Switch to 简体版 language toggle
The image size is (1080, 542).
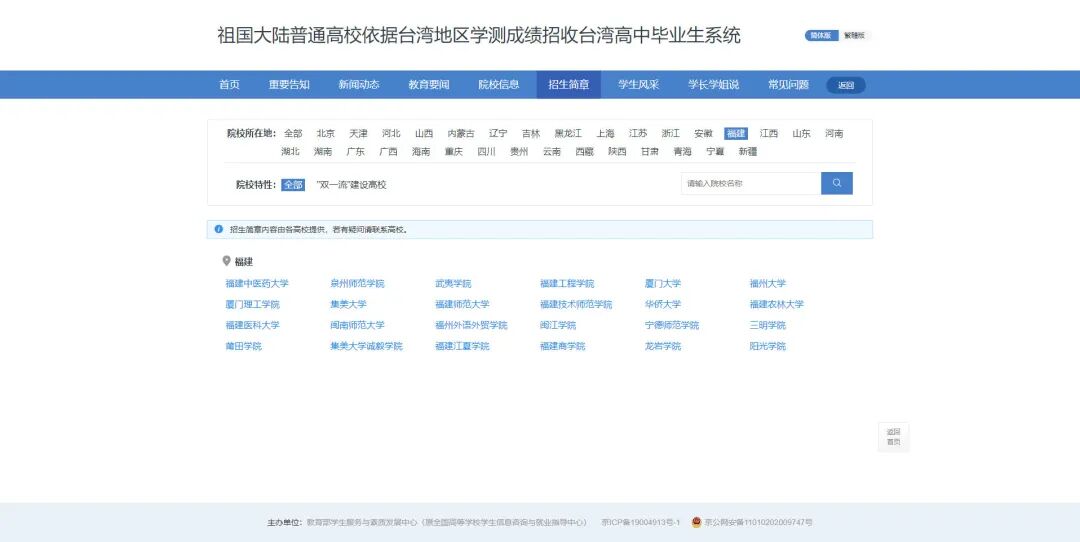(821, 36)
